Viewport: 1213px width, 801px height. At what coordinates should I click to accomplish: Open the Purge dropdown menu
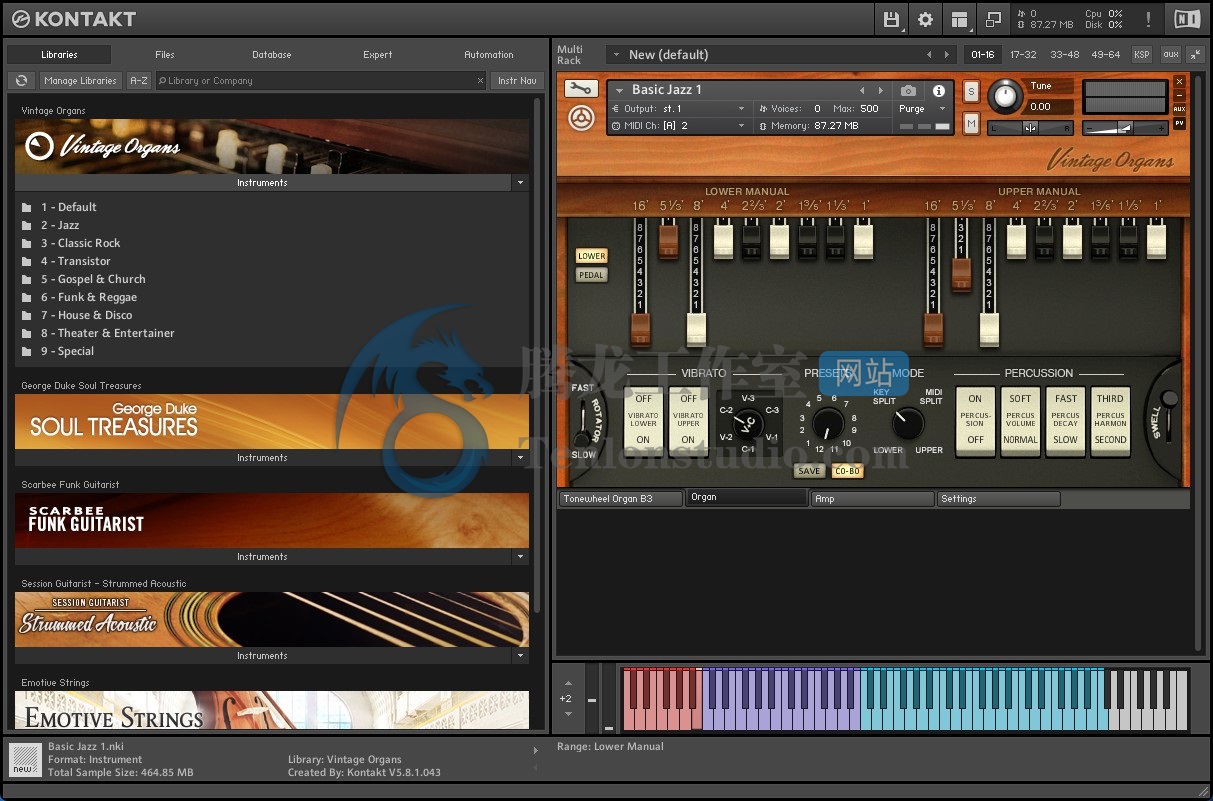922,109
